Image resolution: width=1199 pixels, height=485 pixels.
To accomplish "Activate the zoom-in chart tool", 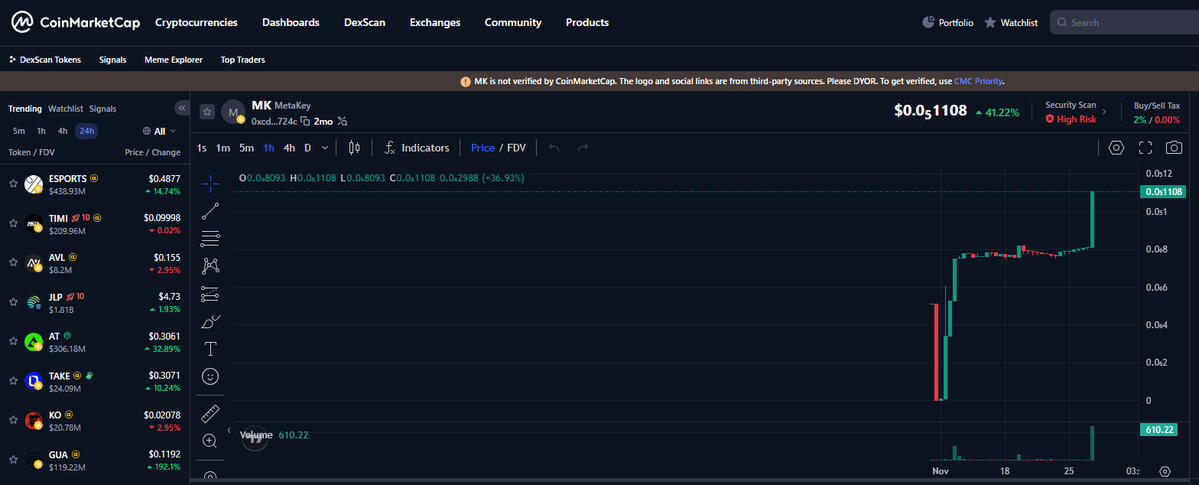I will (210, 441).
